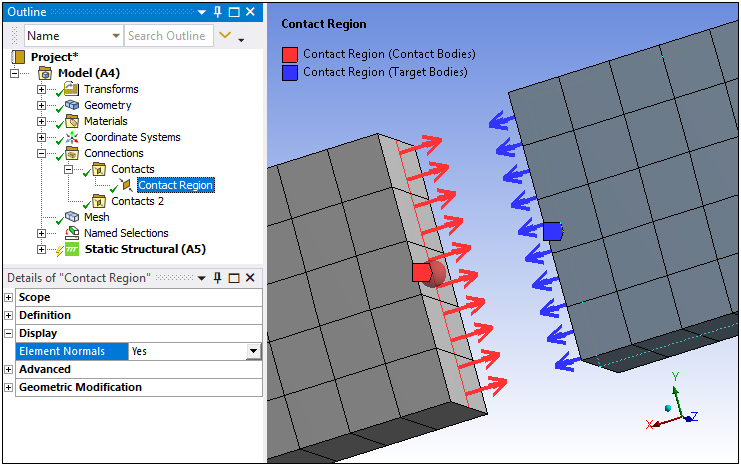Select Static Structural (A5) in outline
This screenshot has width=741, height=466.
pyautogui.click(x=145, y=249)
